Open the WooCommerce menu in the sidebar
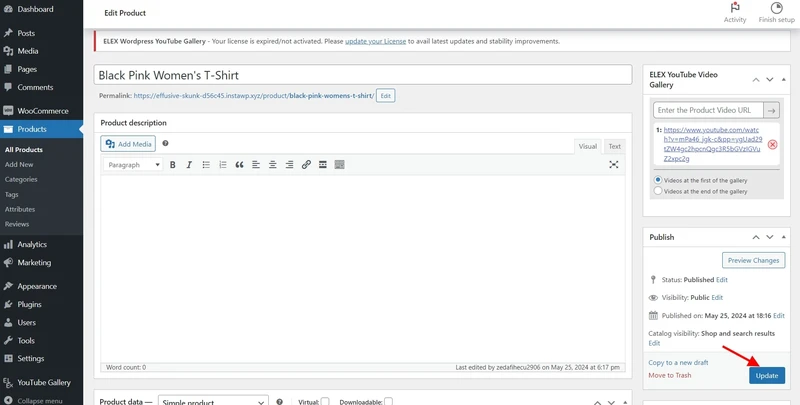This screenshot has height=405, width=800. 42,111
